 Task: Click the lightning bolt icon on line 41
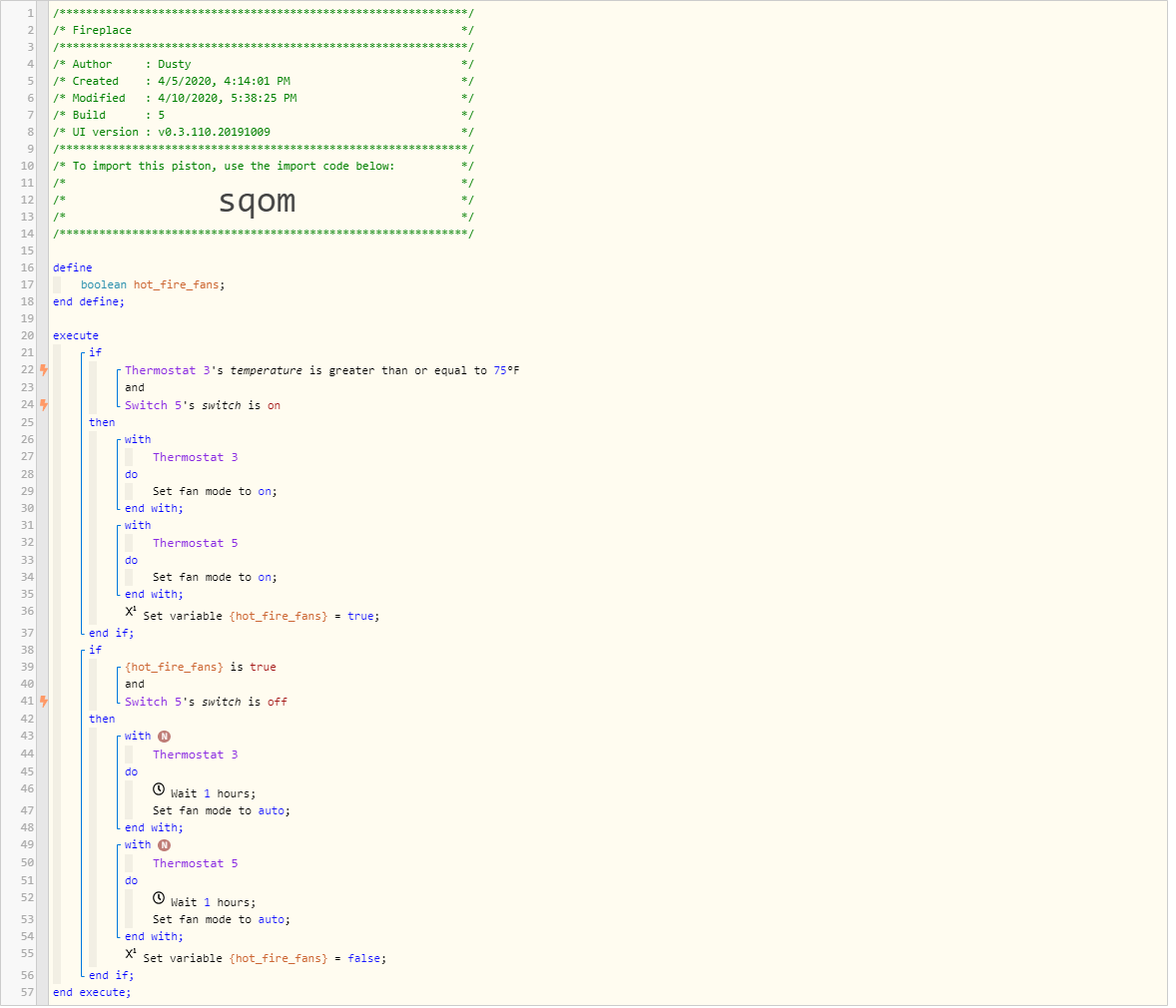tap(44, 702)
